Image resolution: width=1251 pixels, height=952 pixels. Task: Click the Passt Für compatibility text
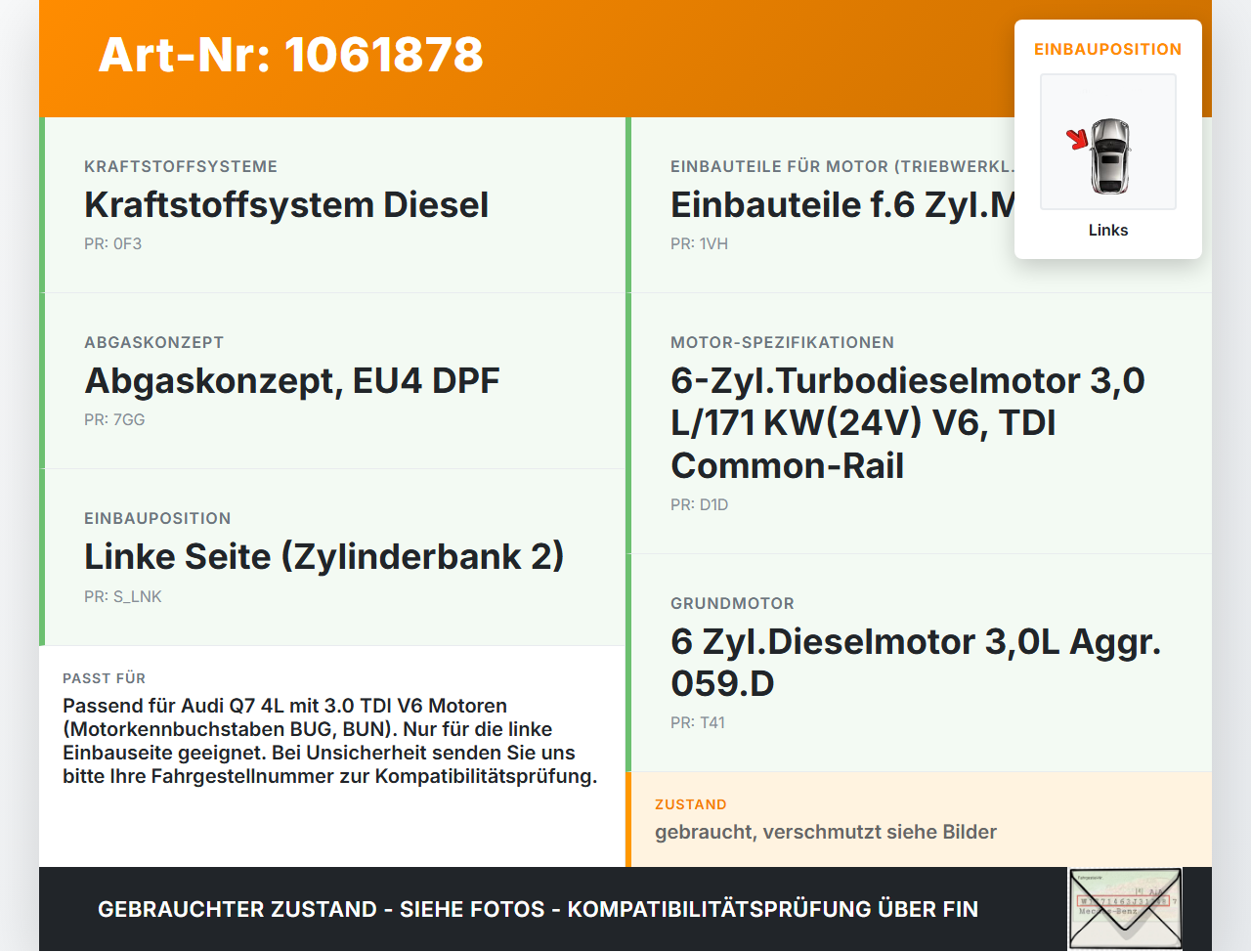pos(330,741)
